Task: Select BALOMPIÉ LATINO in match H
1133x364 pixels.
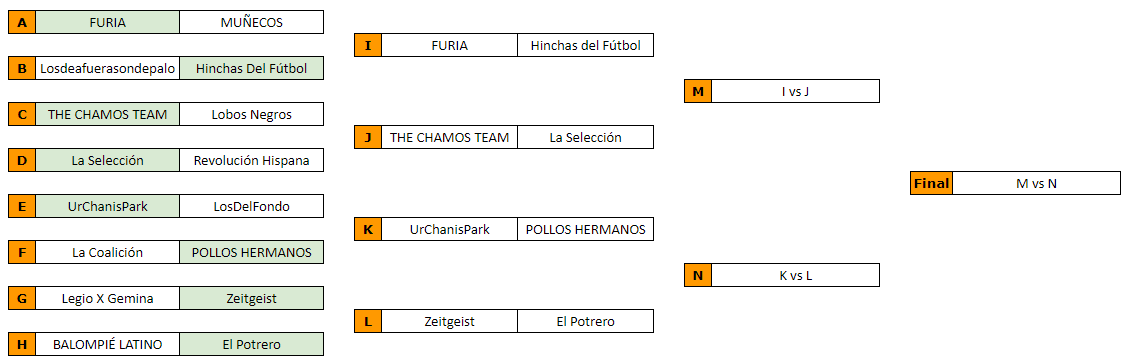Action: point(108,344)
